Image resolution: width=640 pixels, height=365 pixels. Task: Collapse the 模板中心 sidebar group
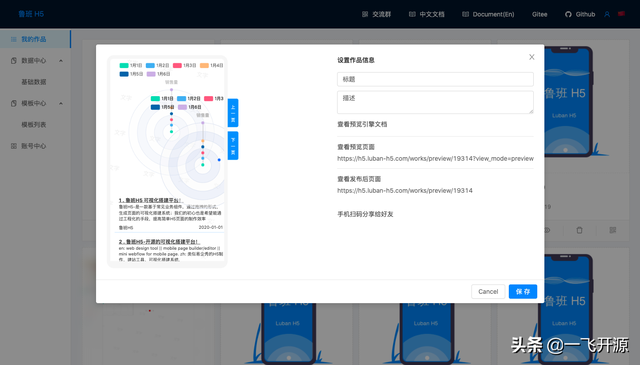point(36,103)
